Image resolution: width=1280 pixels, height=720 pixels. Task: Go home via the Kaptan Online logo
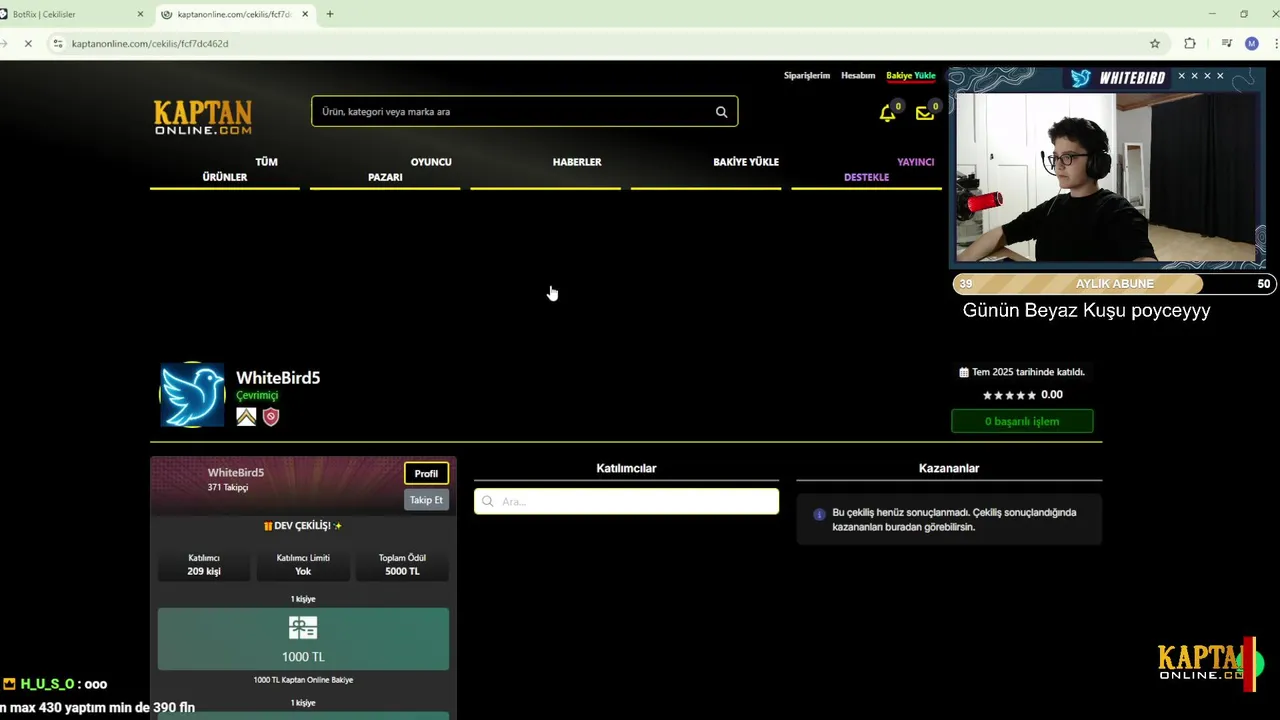[x=203, y=117]
